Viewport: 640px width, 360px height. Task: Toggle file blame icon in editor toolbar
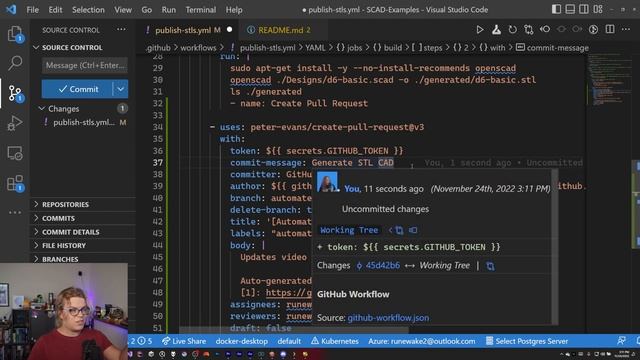point(545,30)
